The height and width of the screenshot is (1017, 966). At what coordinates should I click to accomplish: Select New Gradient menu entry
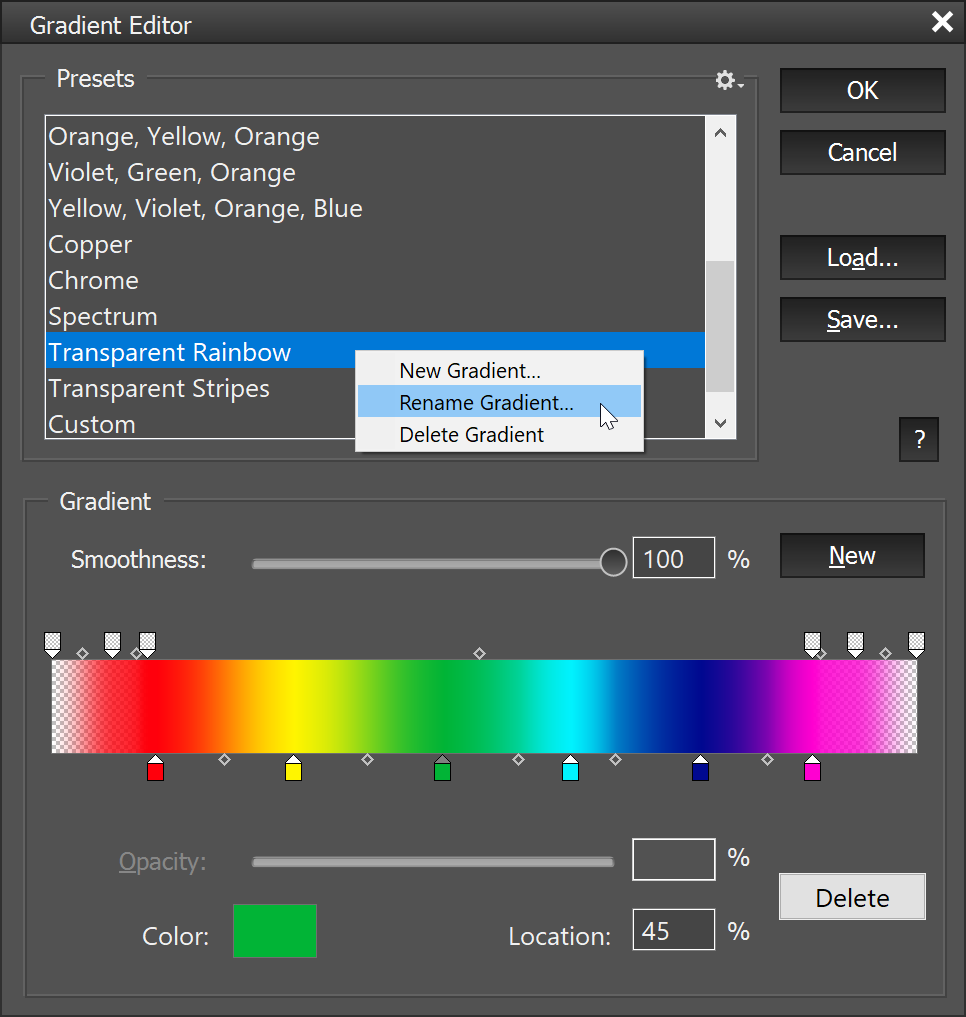point(470,371)
